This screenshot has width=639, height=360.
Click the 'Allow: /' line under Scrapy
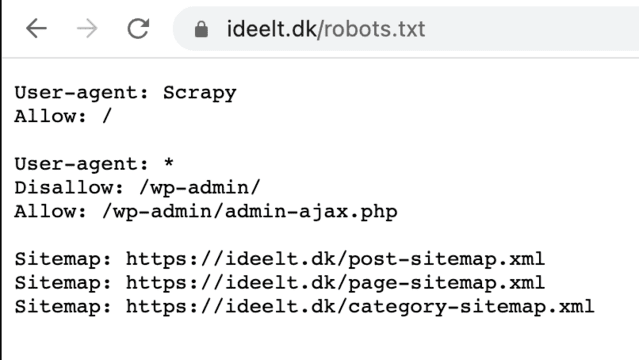tap(63, 116)
